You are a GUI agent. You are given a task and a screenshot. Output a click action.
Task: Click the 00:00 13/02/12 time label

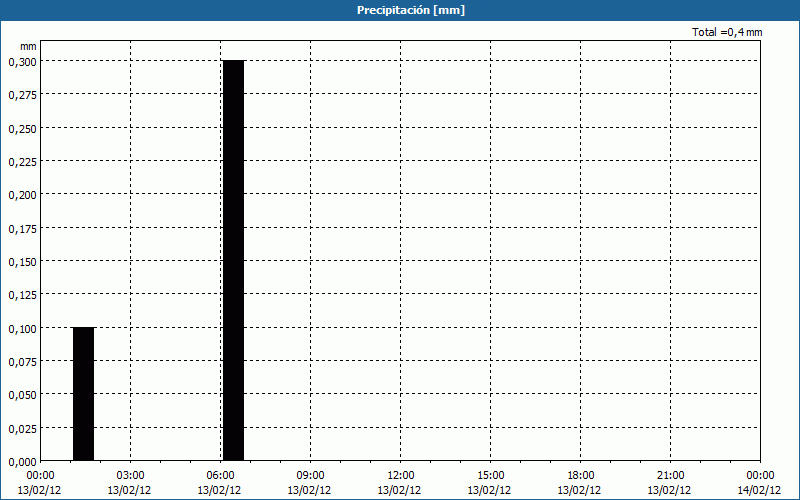point(39,483)
